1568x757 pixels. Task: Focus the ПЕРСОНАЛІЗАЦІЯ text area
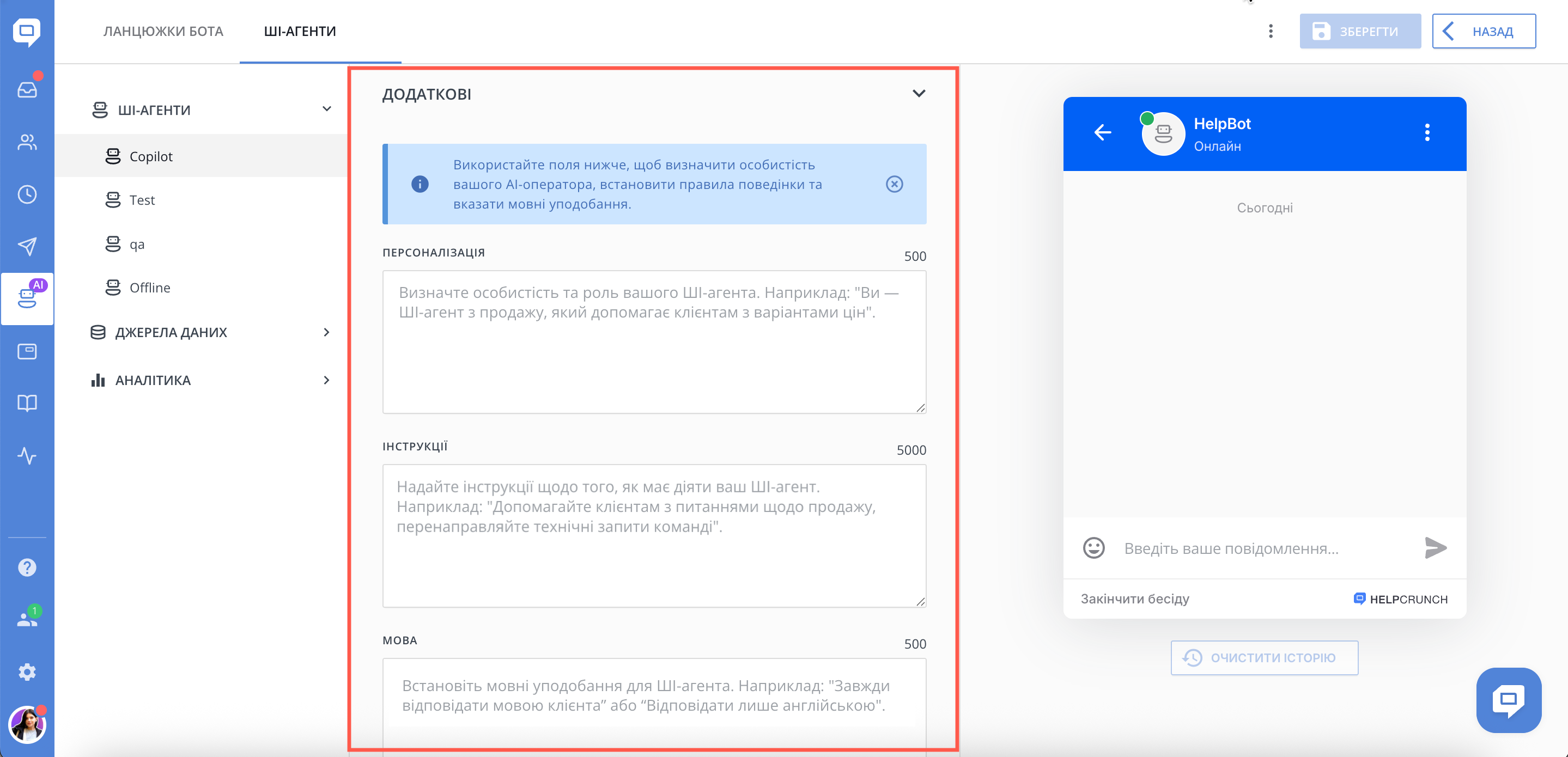coord(654,342)
